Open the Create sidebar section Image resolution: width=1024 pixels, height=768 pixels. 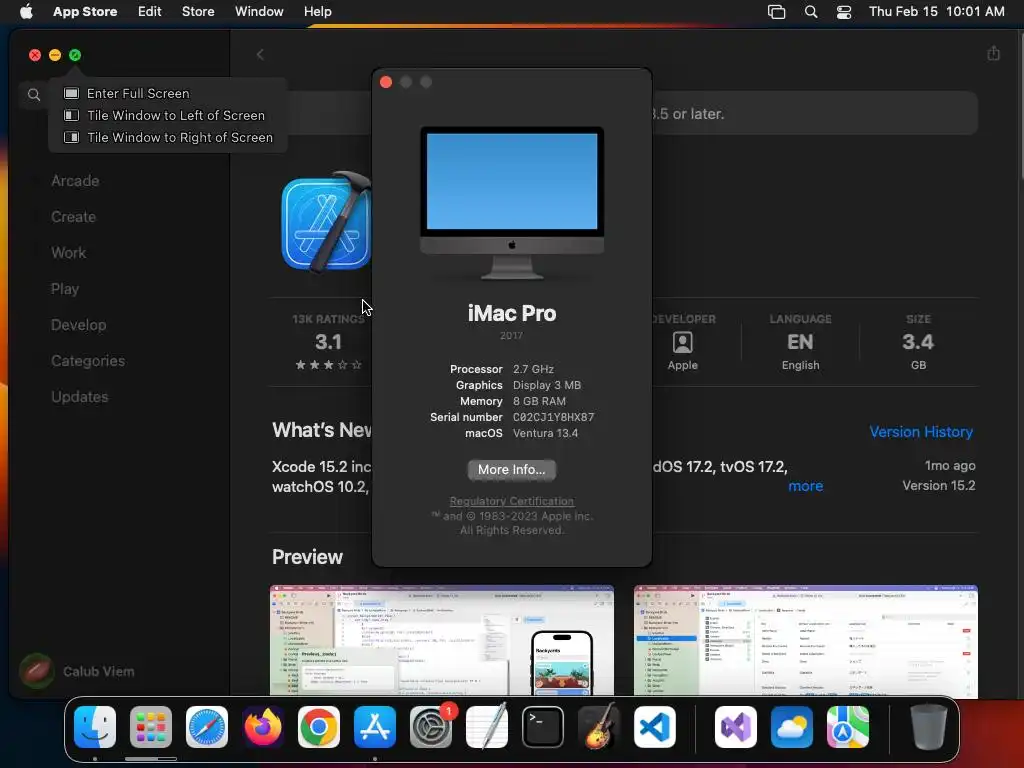(x=73, y=217)
